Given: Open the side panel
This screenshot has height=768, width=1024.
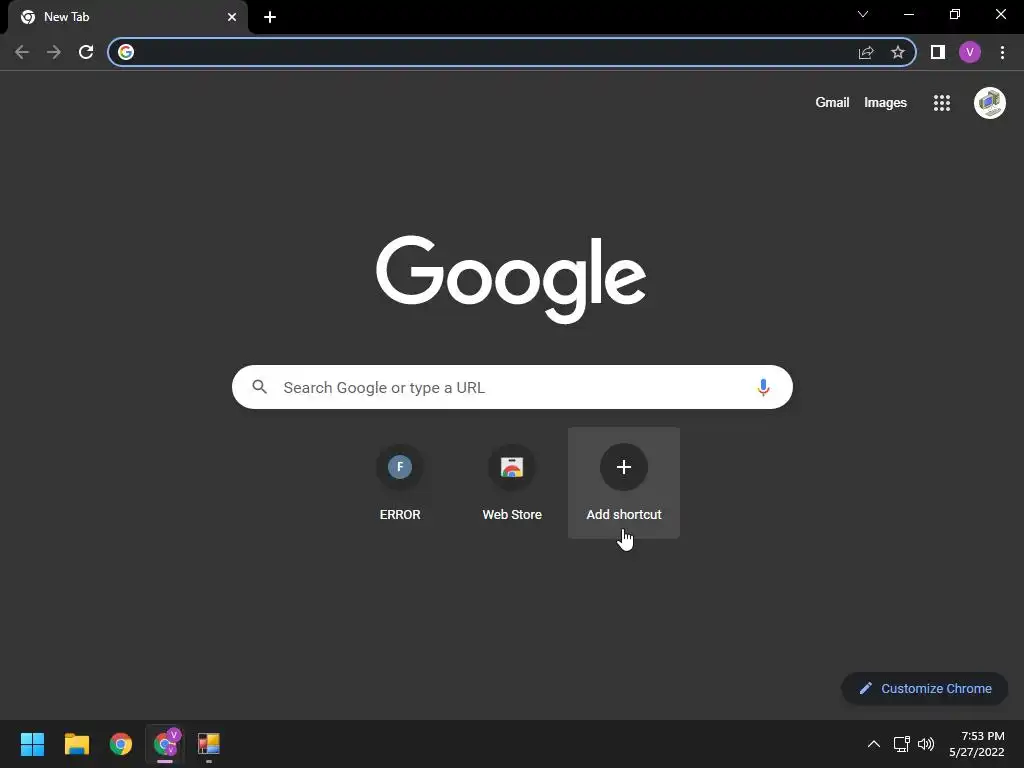Looking at the screenshot, I should [x=938, y=52].
